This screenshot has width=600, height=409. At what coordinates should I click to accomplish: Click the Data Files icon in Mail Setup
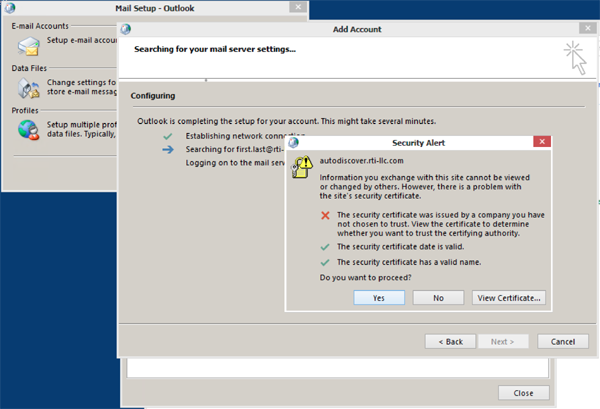[29, 88]
